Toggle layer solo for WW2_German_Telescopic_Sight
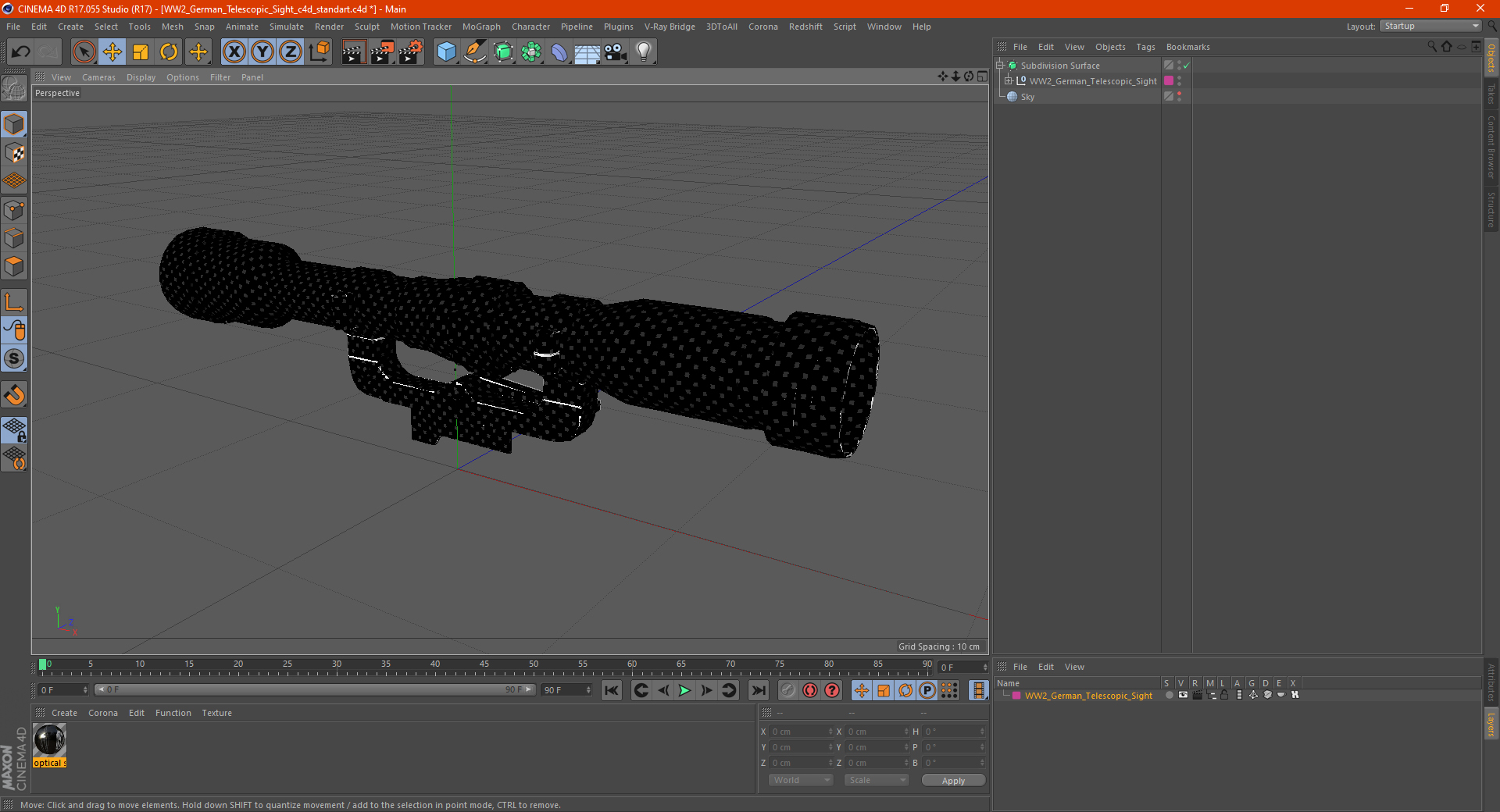The height and width of the screenshot is (812, 1500). 1169,695
